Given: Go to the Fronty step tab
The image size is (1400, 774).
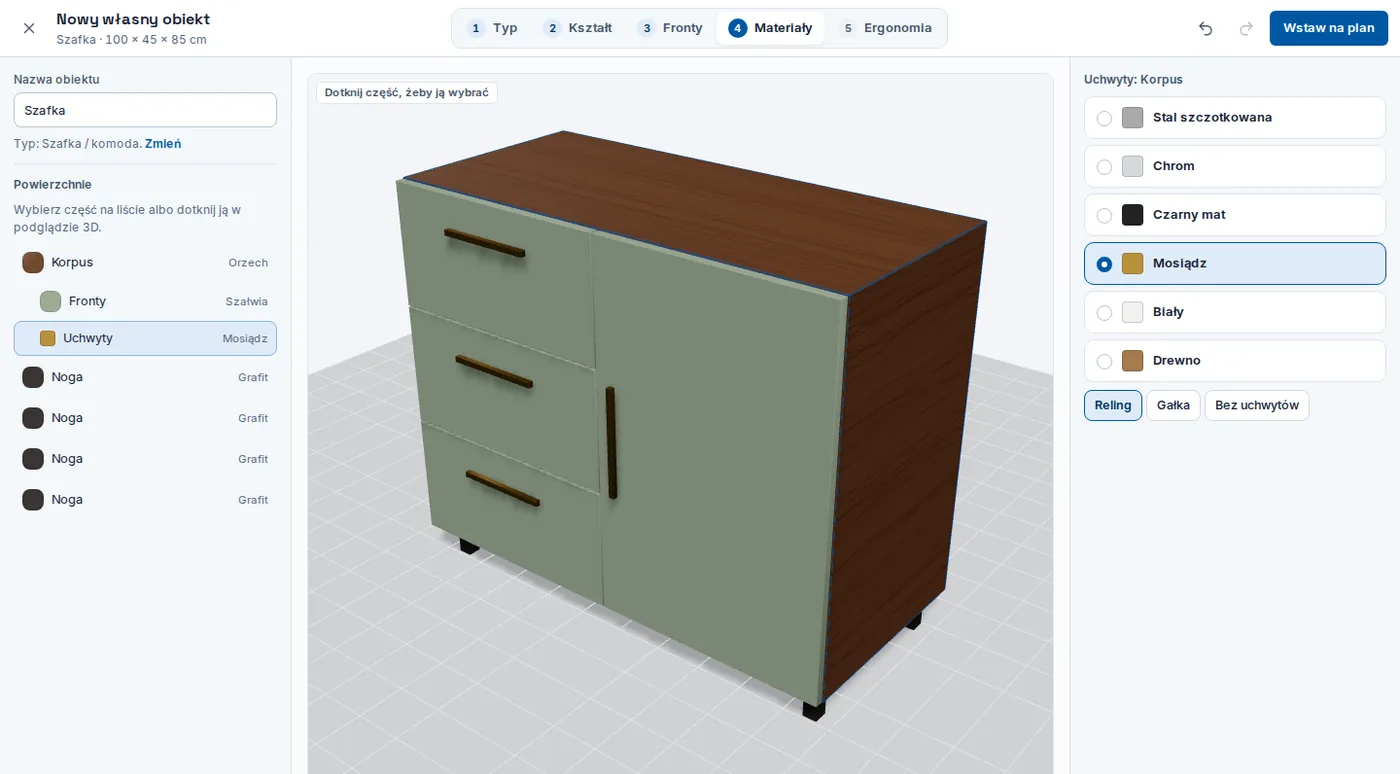Looking at the screenshot, I should [671, 28].
